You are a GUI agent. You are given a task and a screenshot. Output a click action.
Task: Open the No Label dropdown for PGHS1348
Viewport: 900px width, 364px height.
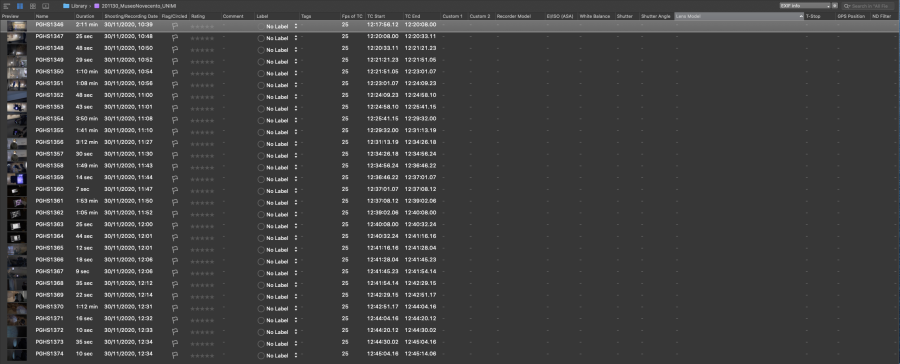(x=296, y=49)
